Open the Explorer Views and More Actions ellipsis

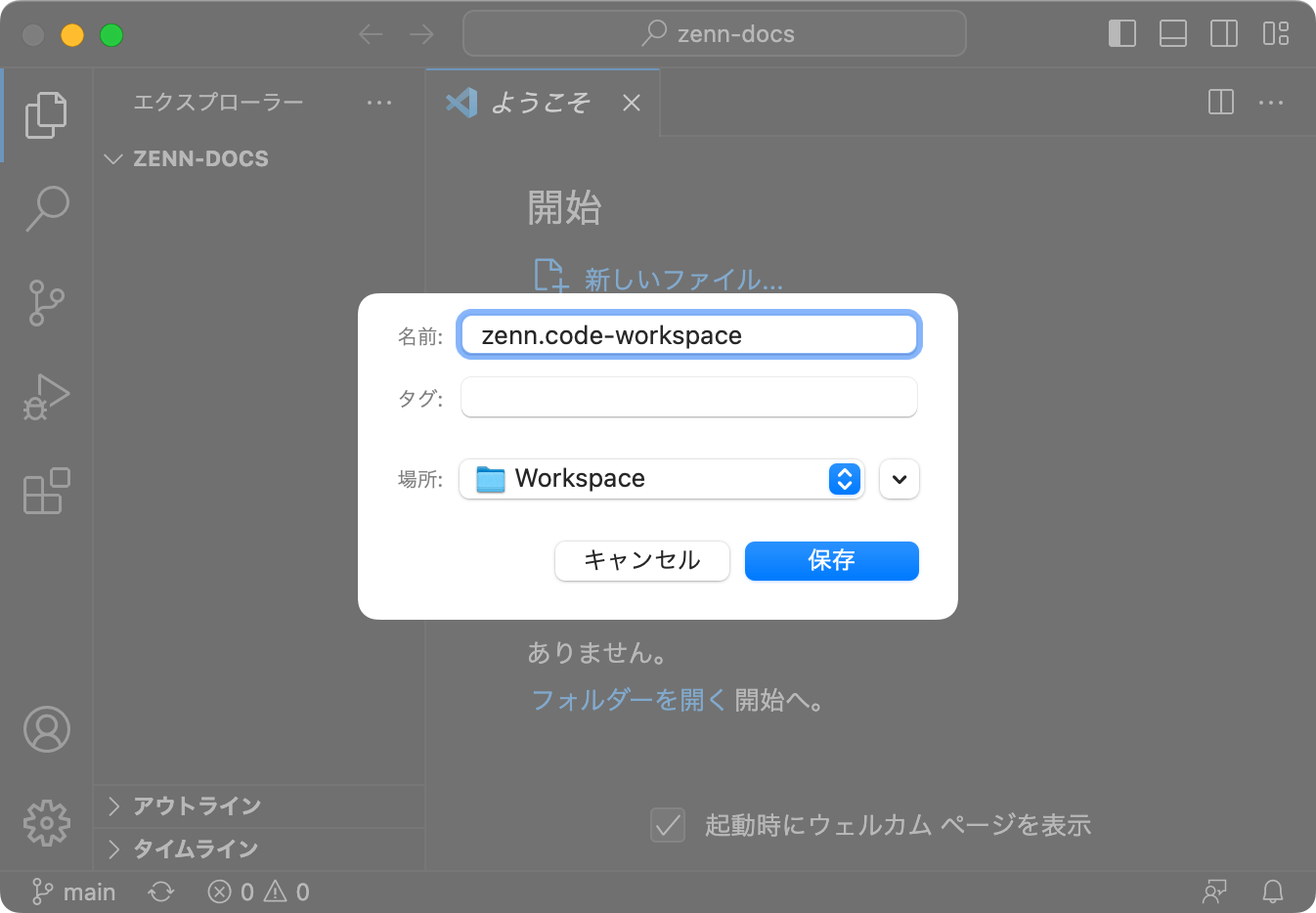[379, 103]
